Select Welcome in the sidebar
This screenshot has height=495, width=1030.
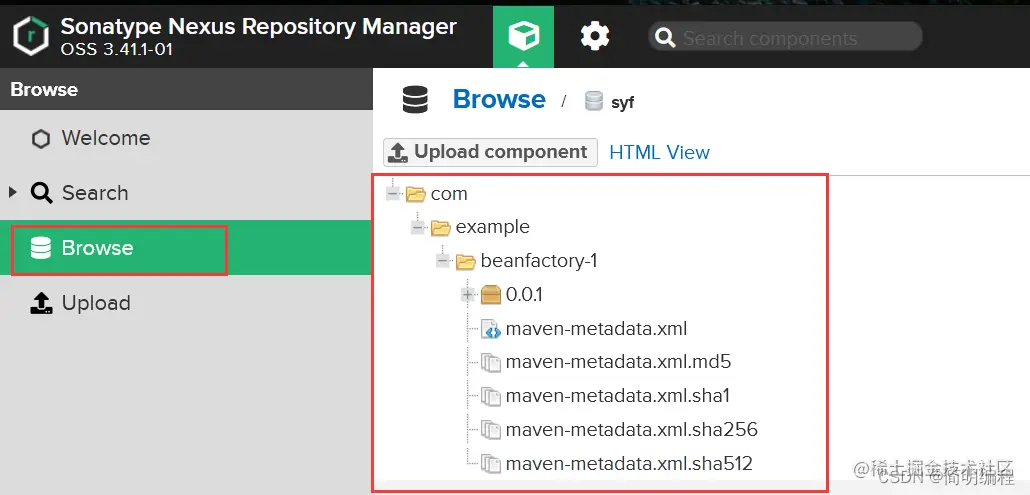coord(106,138)
